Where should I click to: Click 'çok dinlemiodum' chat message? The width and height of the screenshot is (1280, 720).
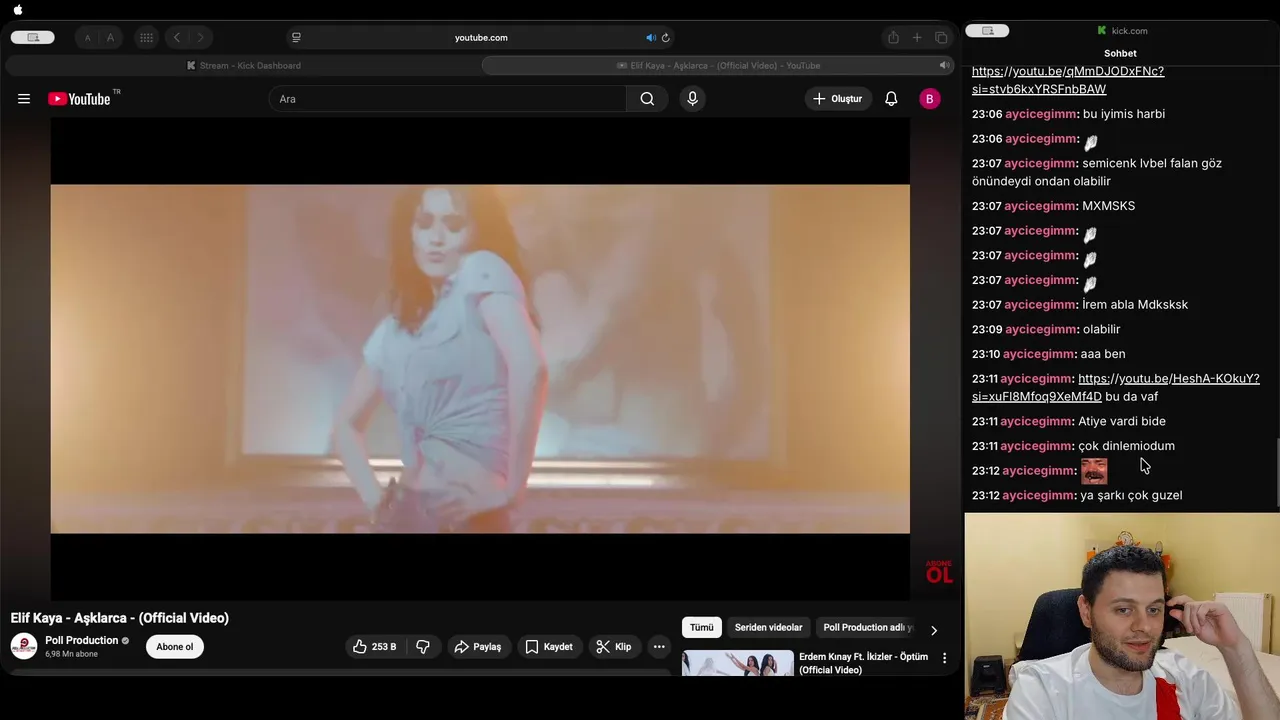(1127, 446)
